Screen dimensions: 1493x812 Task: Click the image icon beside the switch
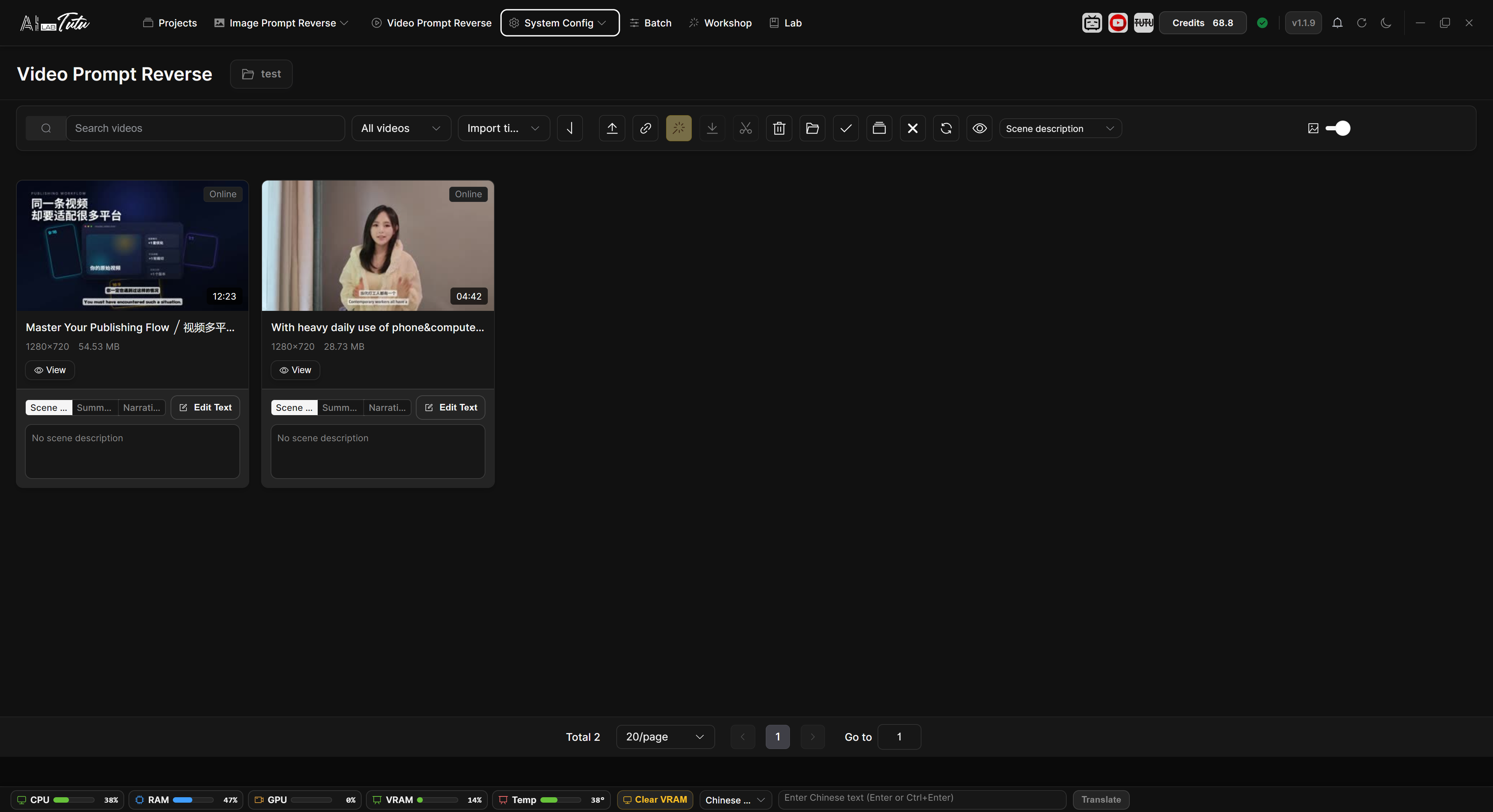tap(1313, 128)
